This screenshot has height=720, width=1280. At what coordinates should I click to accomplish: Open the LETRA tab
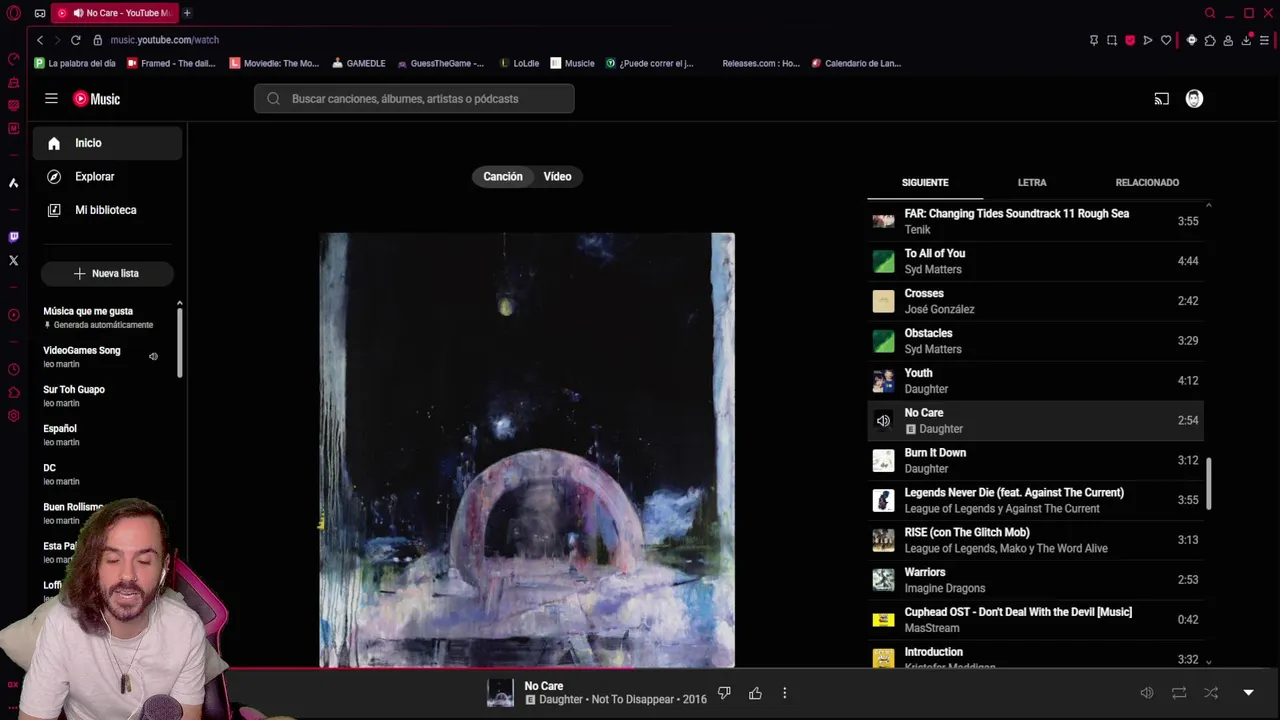pos(1032,182)
